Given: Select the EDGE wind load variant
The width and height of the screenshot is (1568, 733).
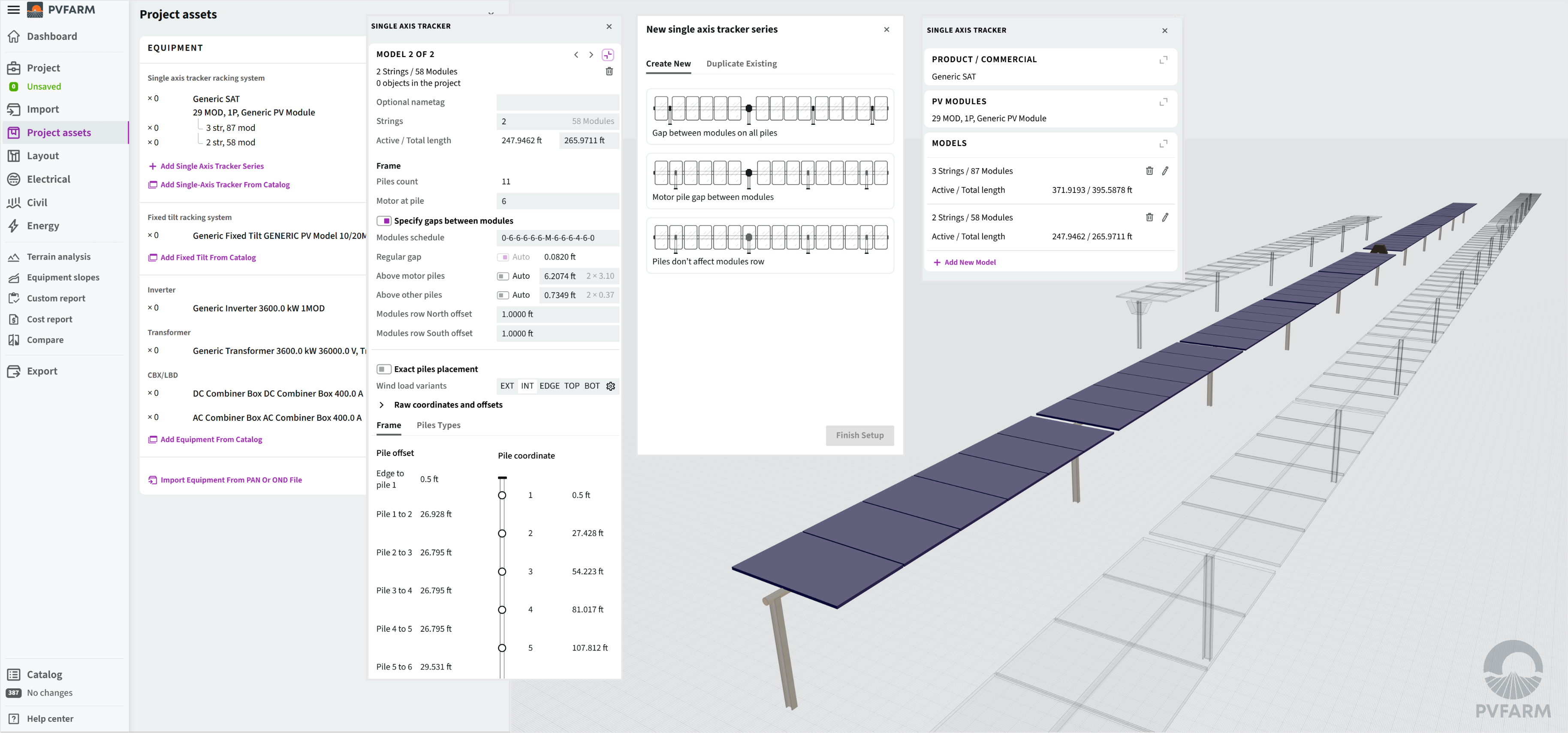Looking at the screenshot, I should (x=549, y=386).
